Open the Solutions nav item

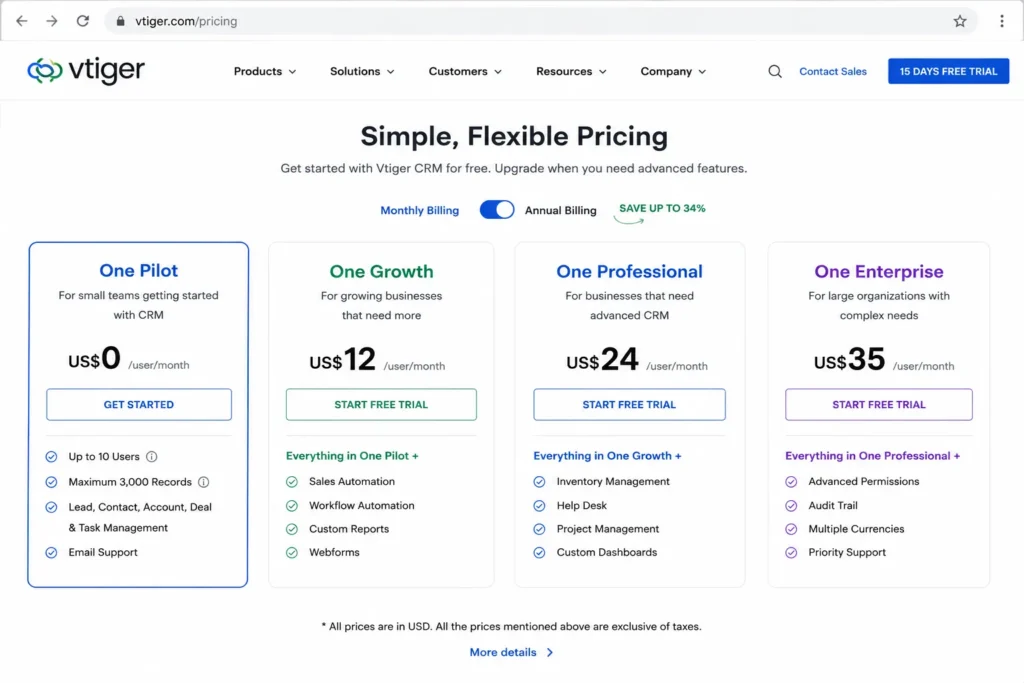tap(355, 71)
